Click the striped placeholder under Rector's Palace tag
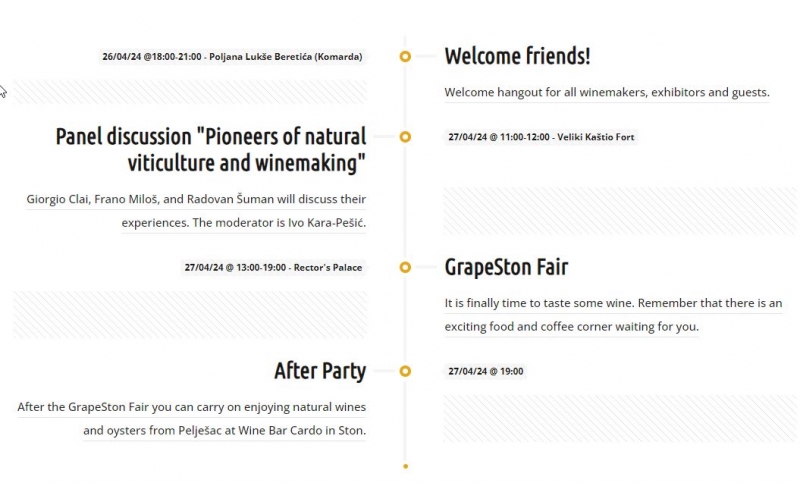 click(190, 315)
